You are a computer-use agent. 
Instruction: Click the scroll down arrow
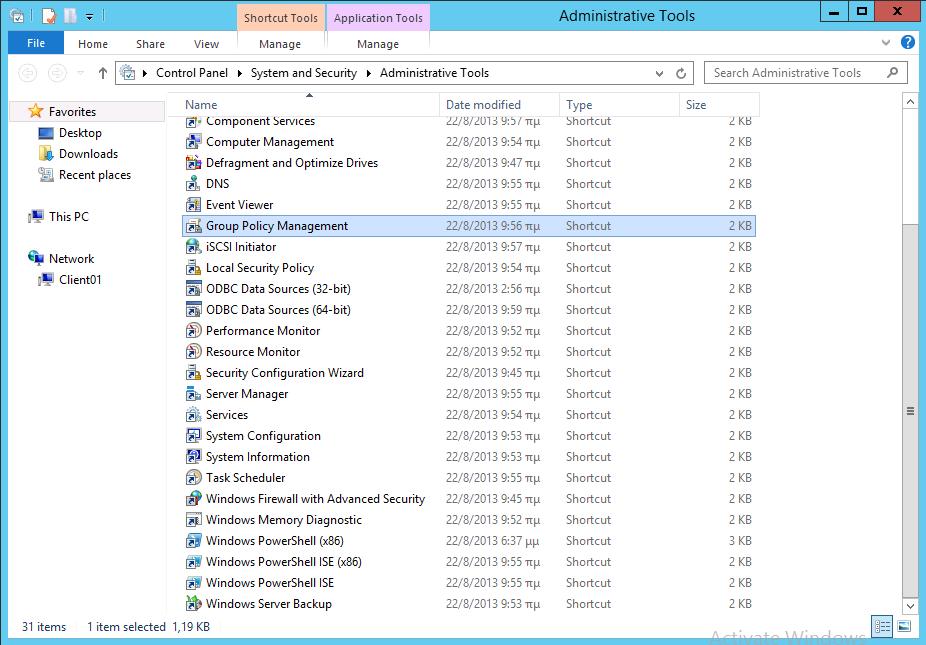click(x=910, y=605)
